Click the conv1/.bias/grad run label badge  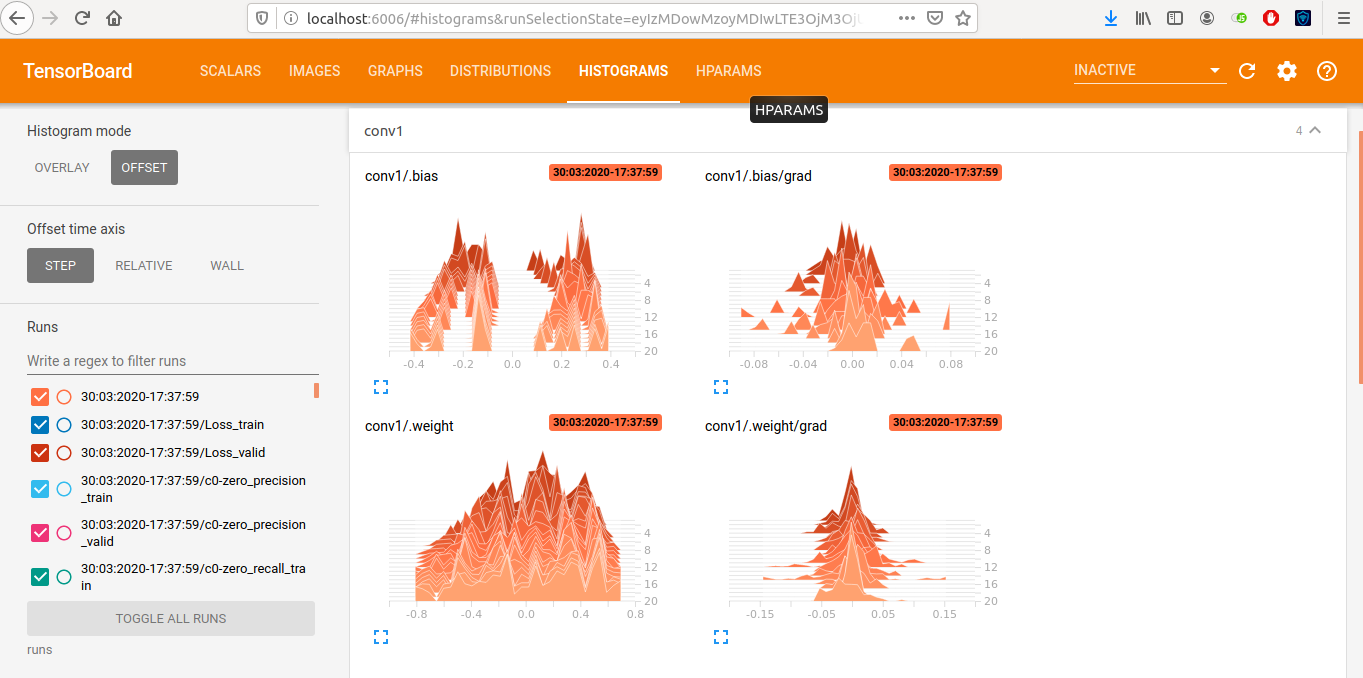(x=945, y=172)
